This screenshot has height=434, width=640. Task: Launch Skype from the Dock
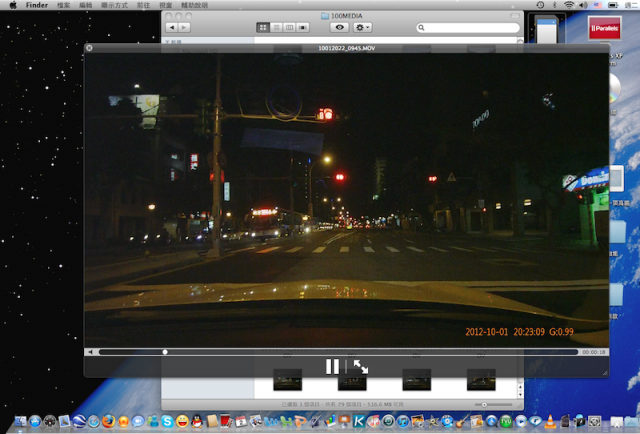167,421
